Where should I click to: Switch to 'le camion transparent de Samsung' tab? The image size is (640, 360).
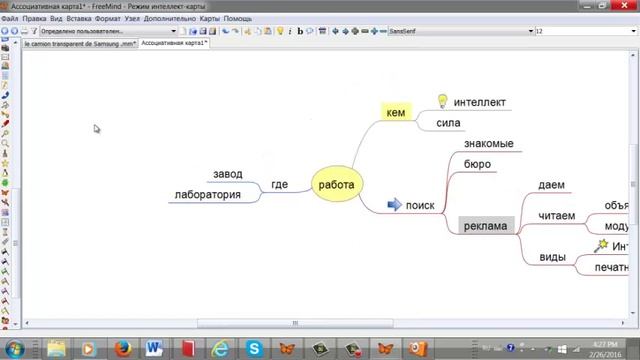click(80, 44)
